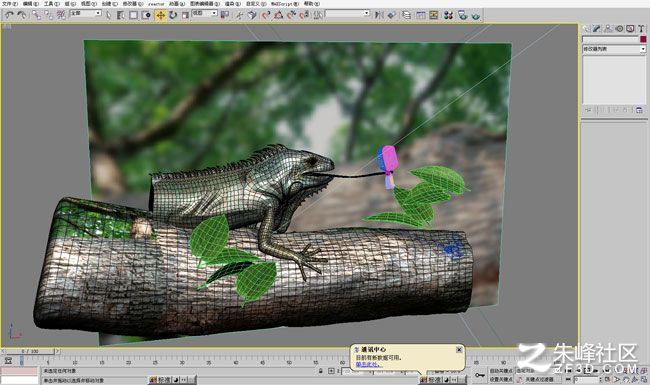Open the Modify panel tab icon
Viewport: 650px width, 385px height.
click(x=597, y=29)
